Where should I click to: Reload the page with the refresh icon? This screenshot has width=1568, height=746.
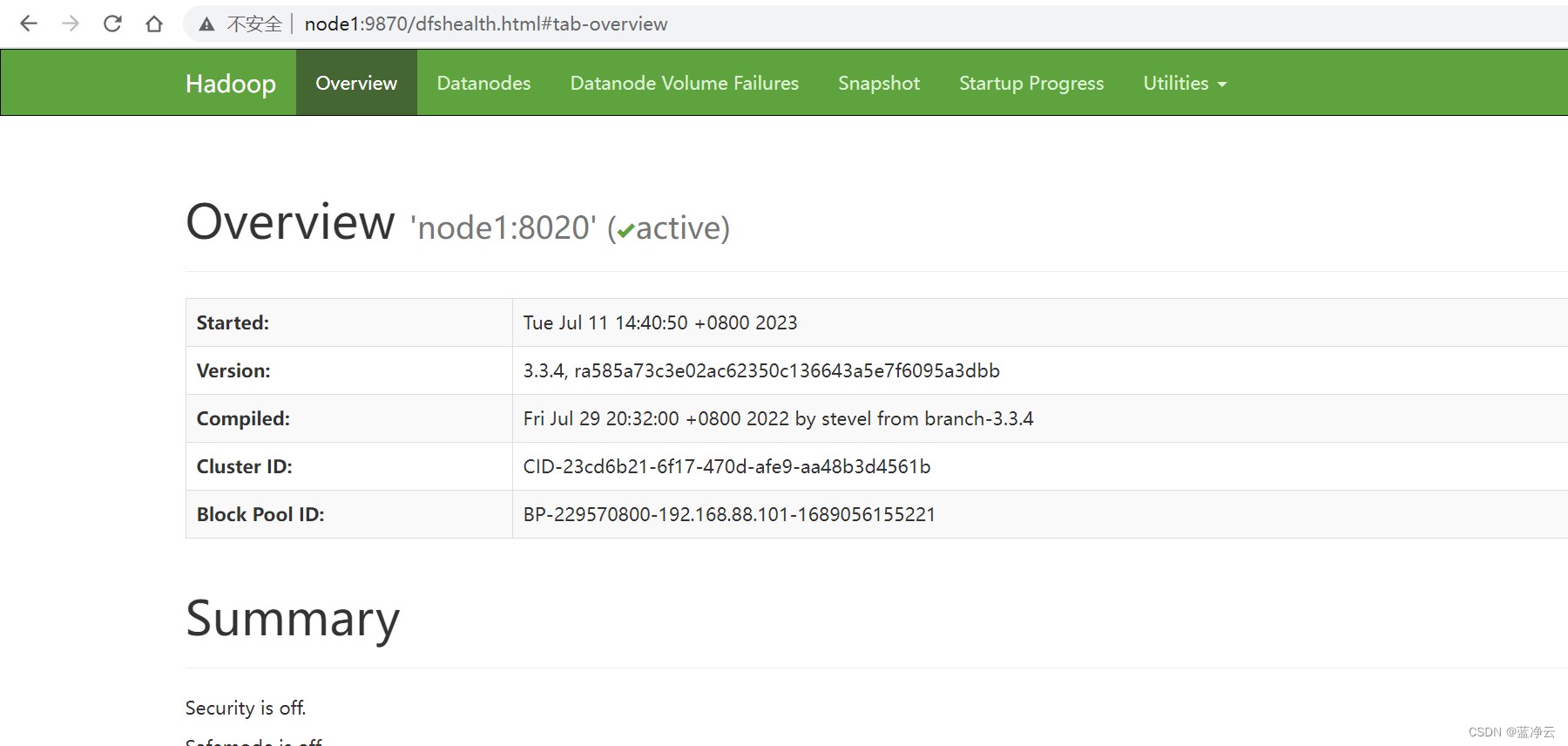(112, 24)
